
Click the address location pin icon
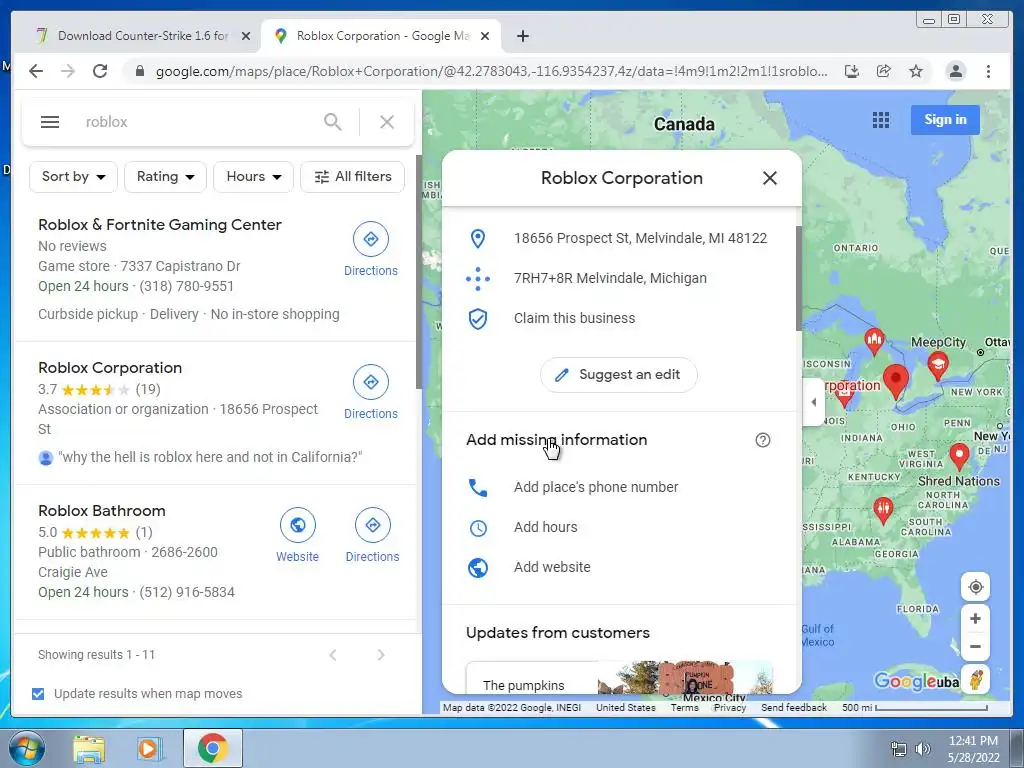478,238
